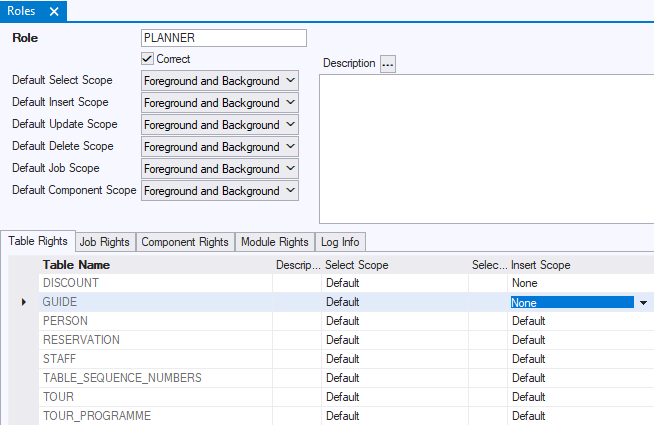Image resolution: width=654 pixels, height=425 pixels.
Task: Open the Default Job Scope dropdown
Action: [x=290, y=169]
